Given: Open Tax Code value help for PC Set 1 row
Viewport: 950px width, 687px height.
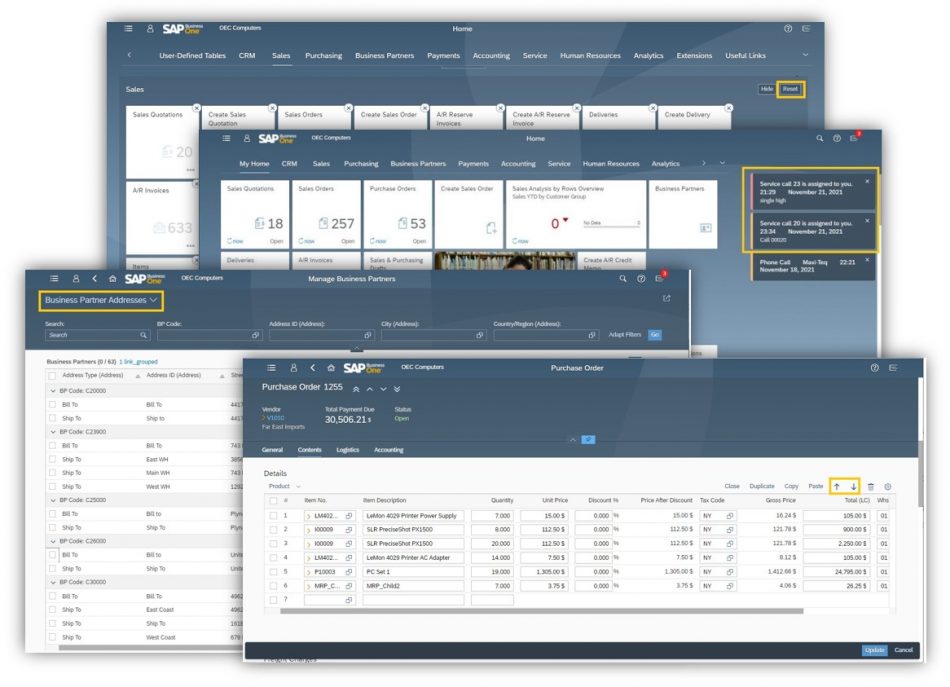Looking at the screenshot, I should click(729, 572).
